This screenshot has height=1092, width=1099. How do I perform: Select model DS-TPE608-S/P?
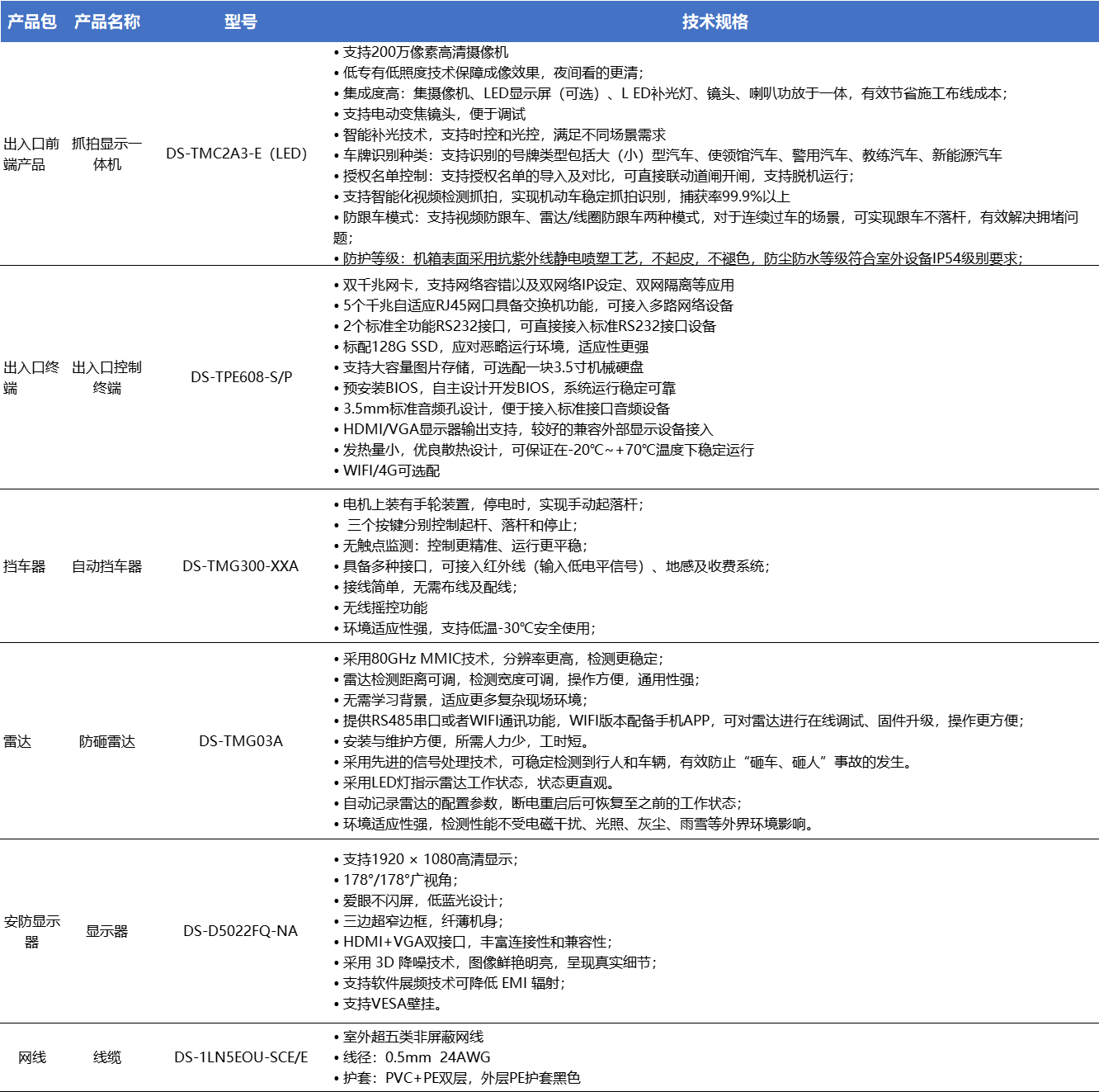pos(241,377)
